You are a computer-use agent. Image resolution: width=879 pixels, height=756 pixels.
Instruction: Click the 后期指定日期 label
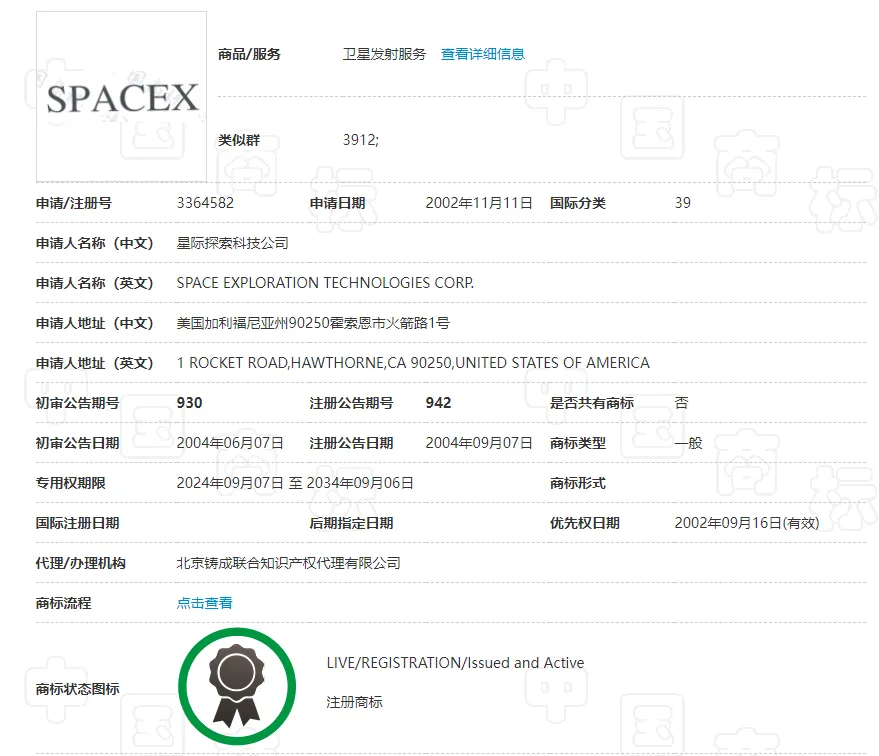[351, 523]
